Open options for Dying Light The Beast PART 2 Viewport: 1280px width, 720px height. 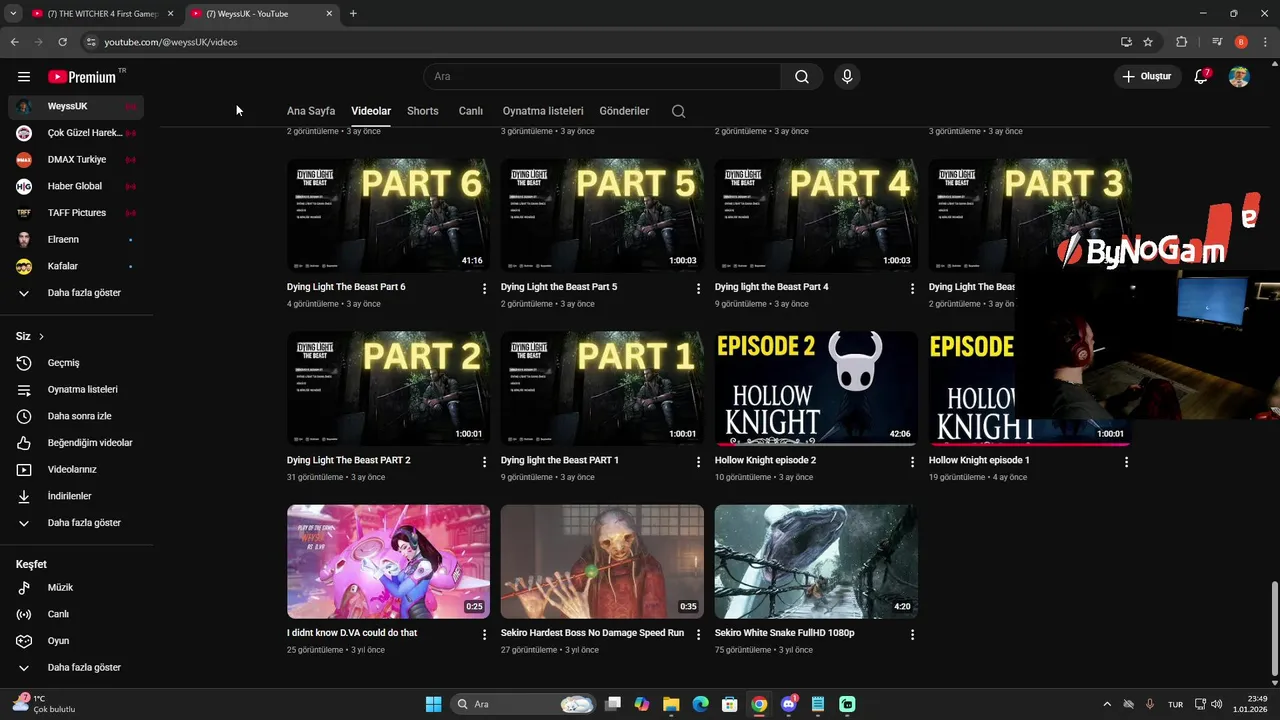point(485,462)
